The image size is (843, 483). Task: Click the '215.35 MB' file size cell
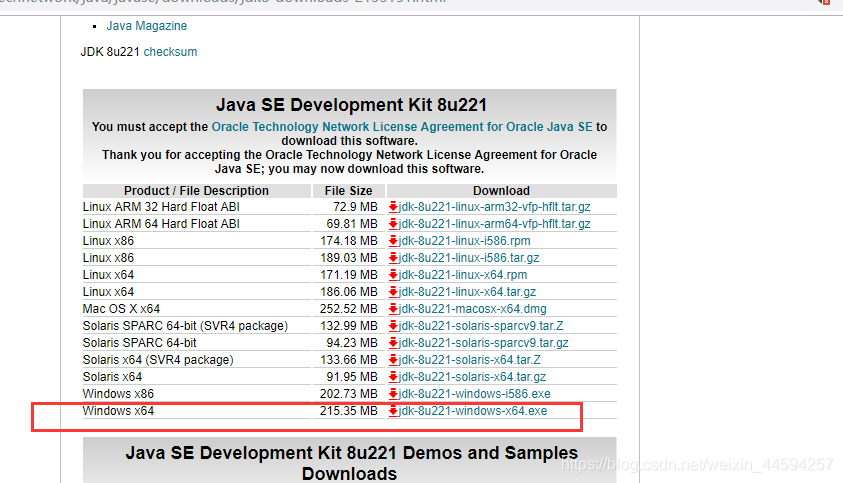pos(348,411)
